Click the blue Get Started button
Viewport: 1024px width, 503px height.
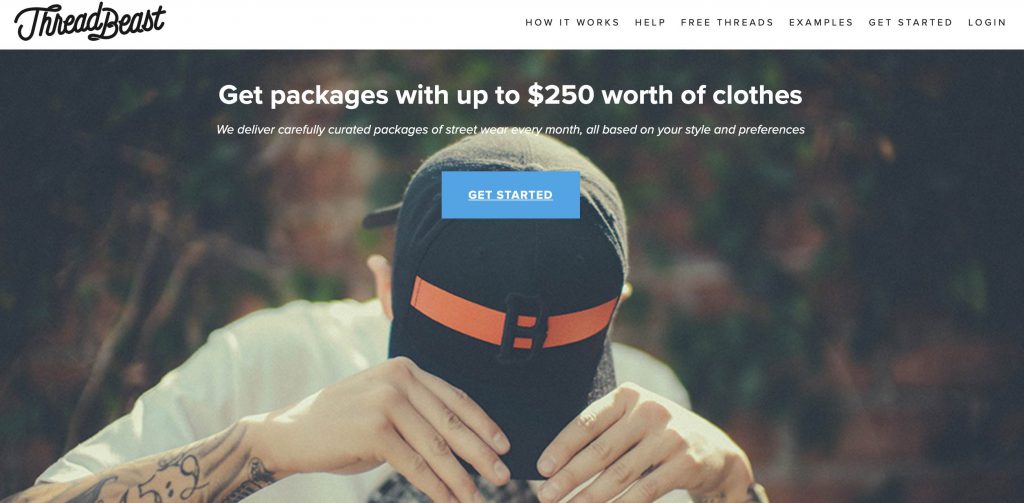coord(511,195)
